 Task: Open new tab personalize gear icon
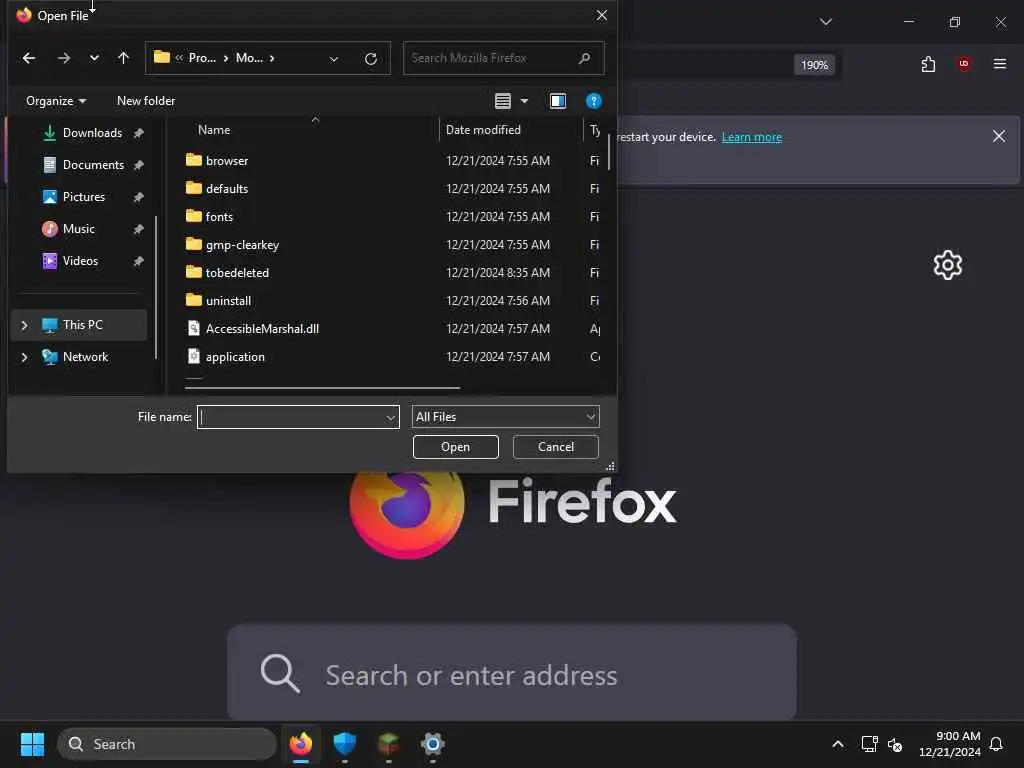pos(947,265)
